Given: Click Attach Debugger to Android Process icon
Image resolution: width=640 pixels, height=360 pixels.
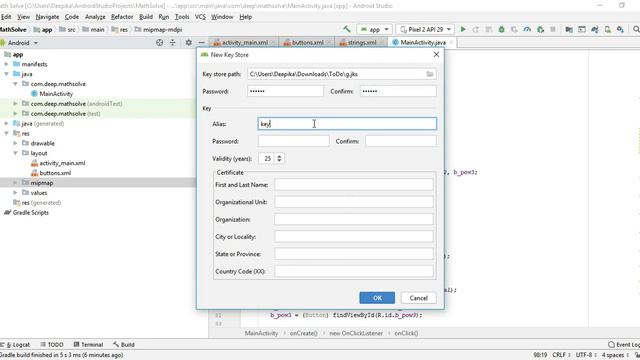Looking at the screenshot, I should (x=540, y=29).
